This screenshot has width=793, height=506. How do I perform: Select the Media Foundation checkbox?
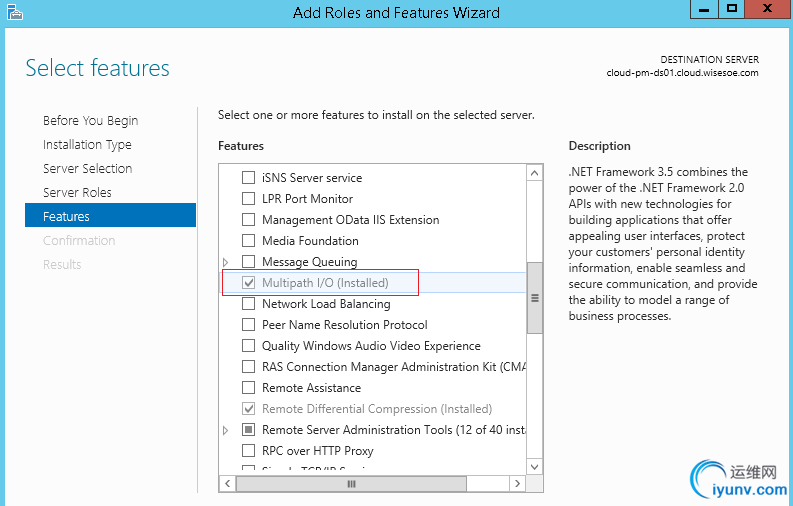click(x=249, y=241)
